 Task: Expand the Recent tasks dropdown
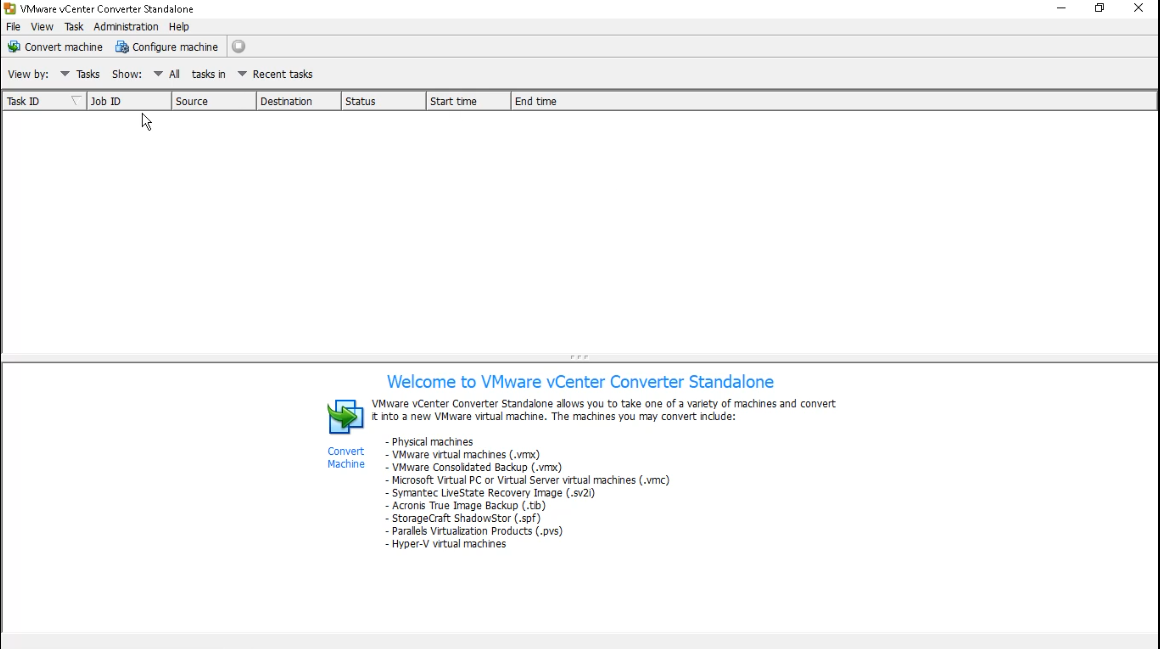(x=275, y=74)
